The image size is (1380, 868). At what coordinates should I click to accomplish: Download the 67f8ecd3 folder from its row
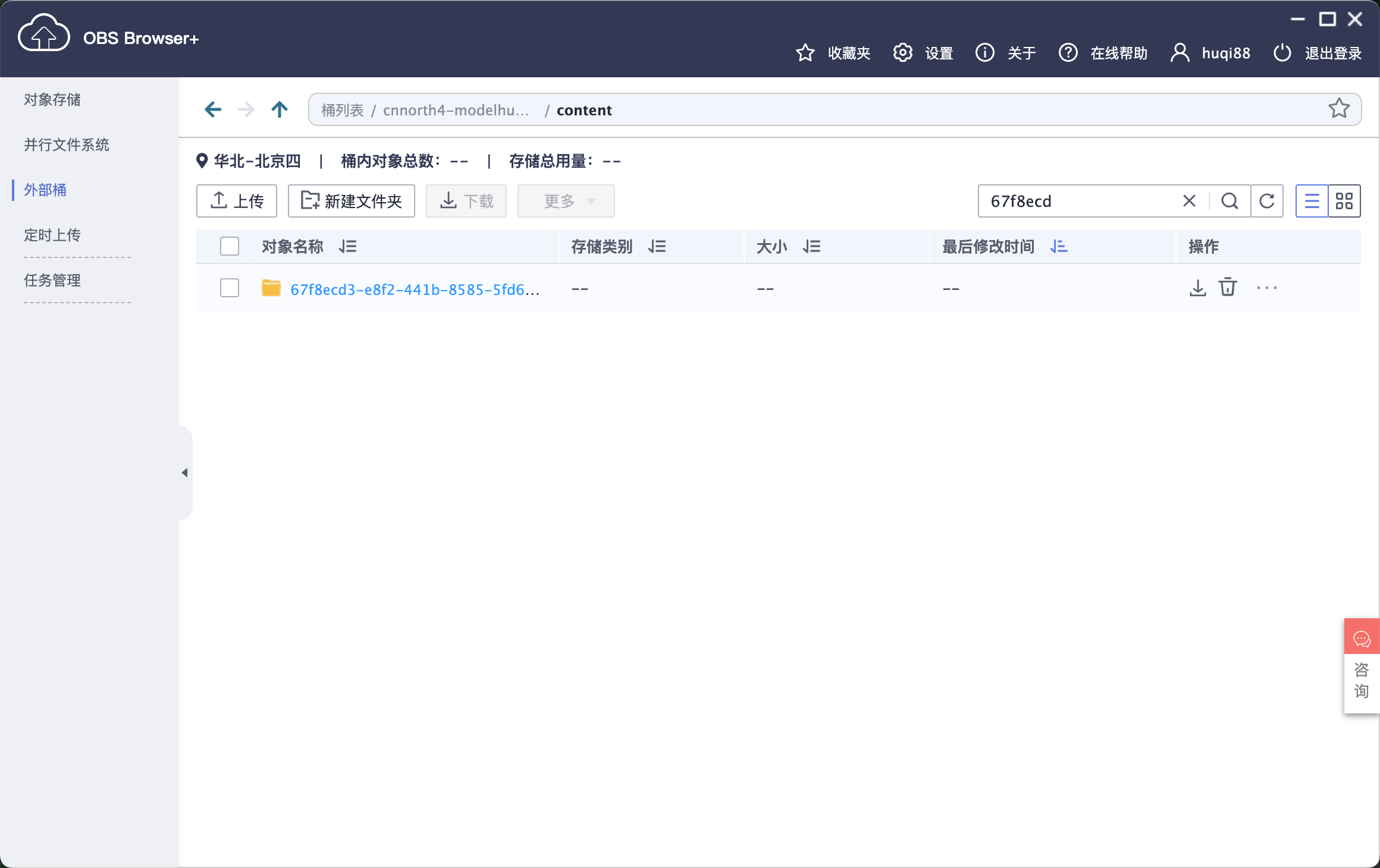[1197, 288]
